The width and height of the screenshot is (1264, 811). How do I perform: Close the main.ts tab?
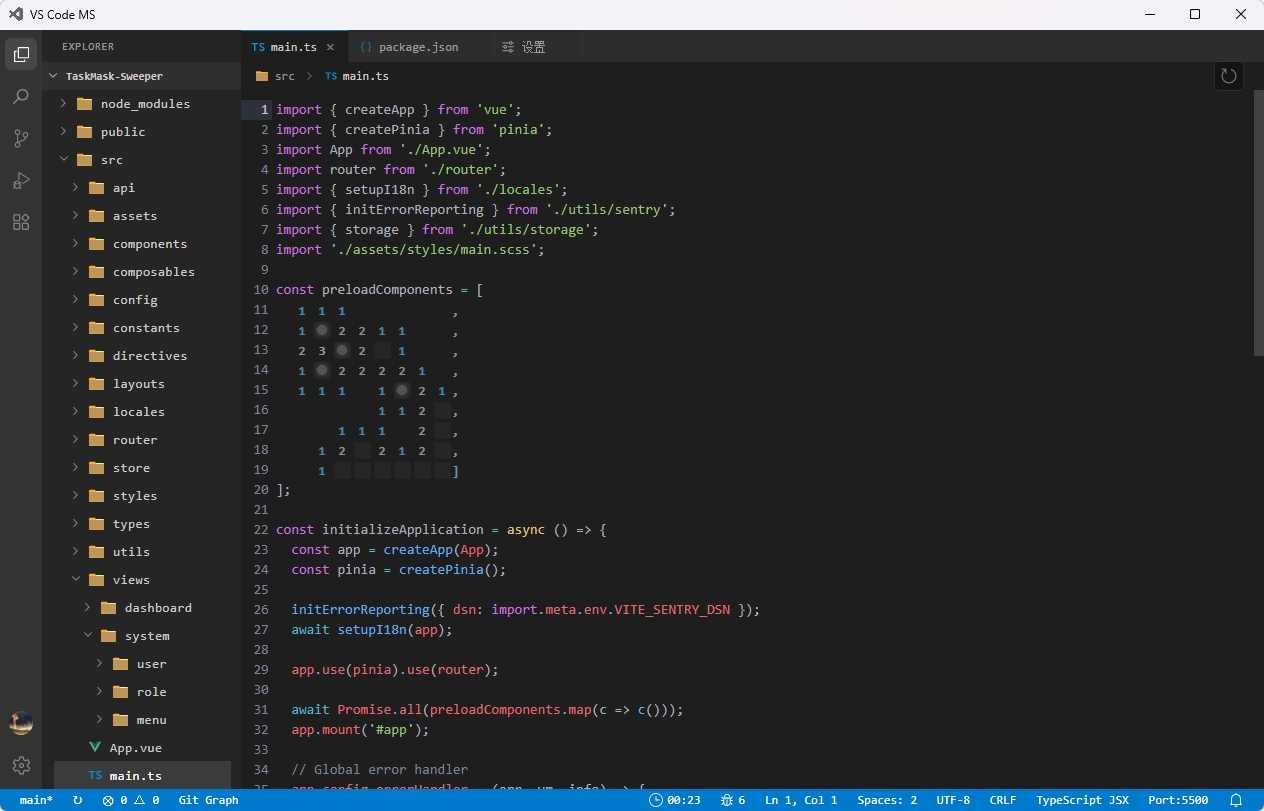pos(330,47)
